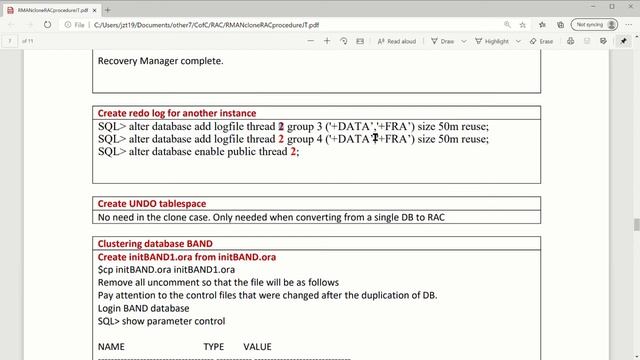Save the PDF document

pyautogui.click(x=587, y=41)
